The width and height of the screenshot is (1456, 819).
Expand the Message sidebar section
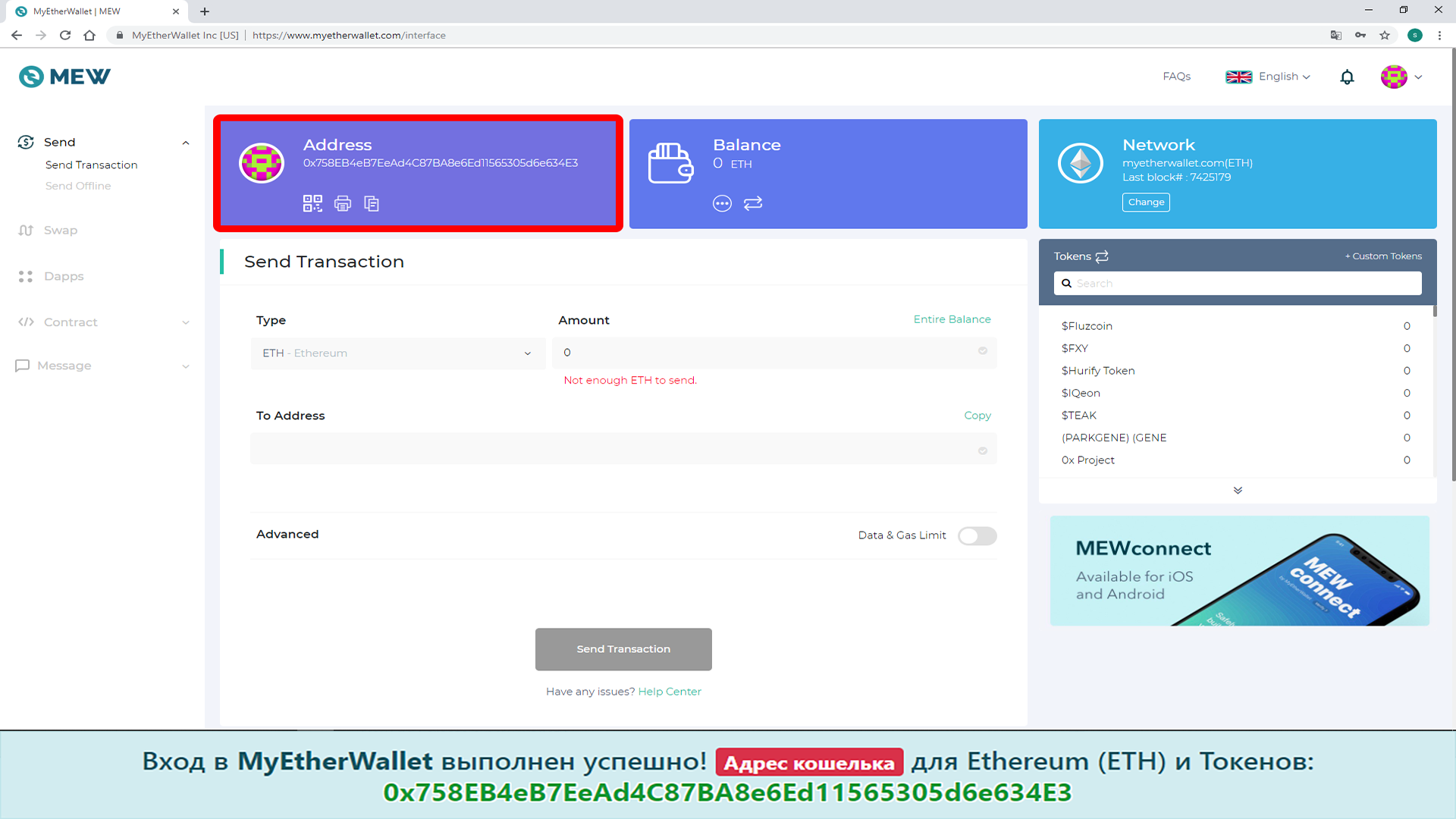tap(186, 366)
